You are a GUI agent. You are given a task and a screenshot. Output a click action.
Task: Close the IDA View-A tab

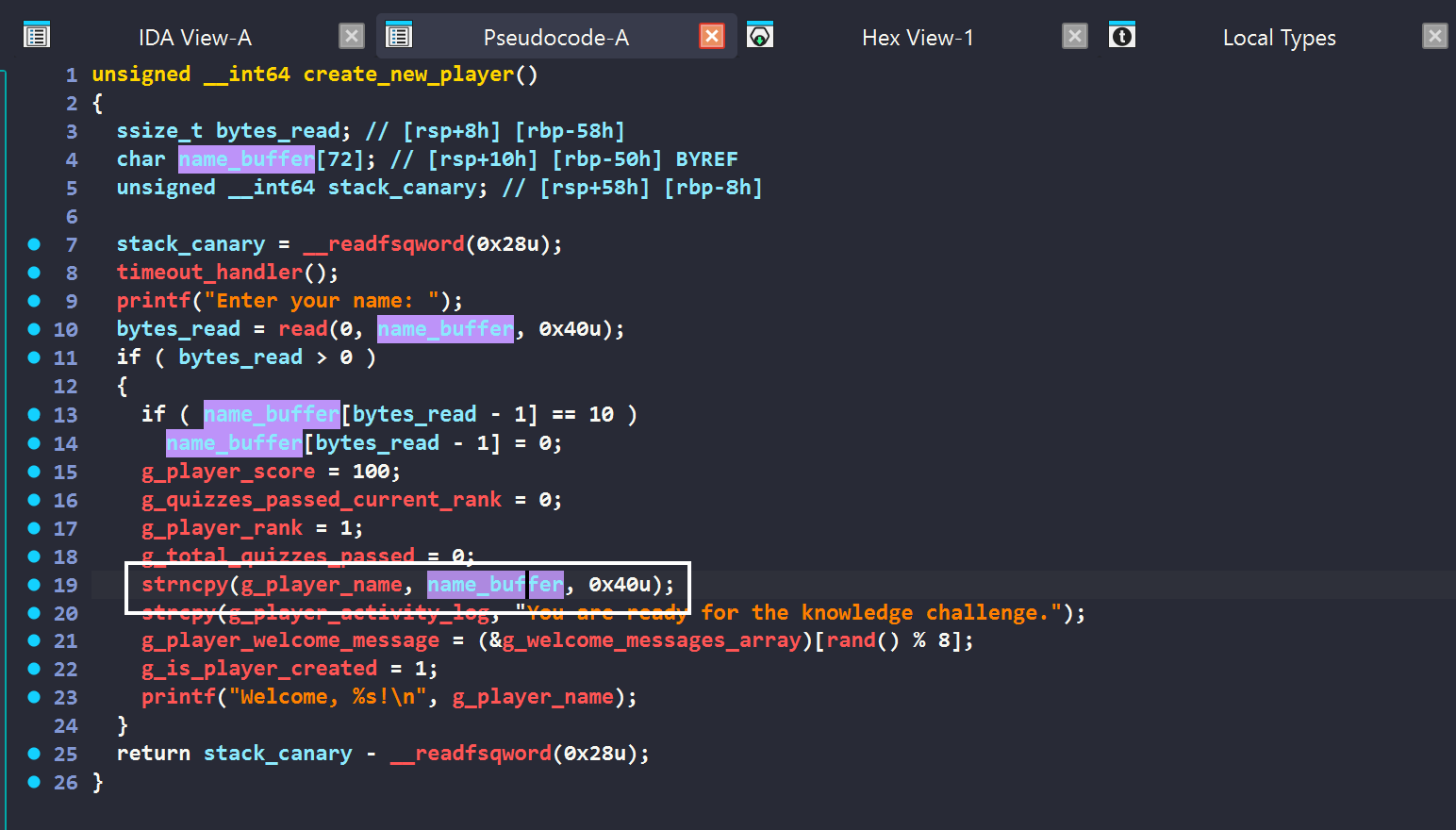(x=352, y=37)
